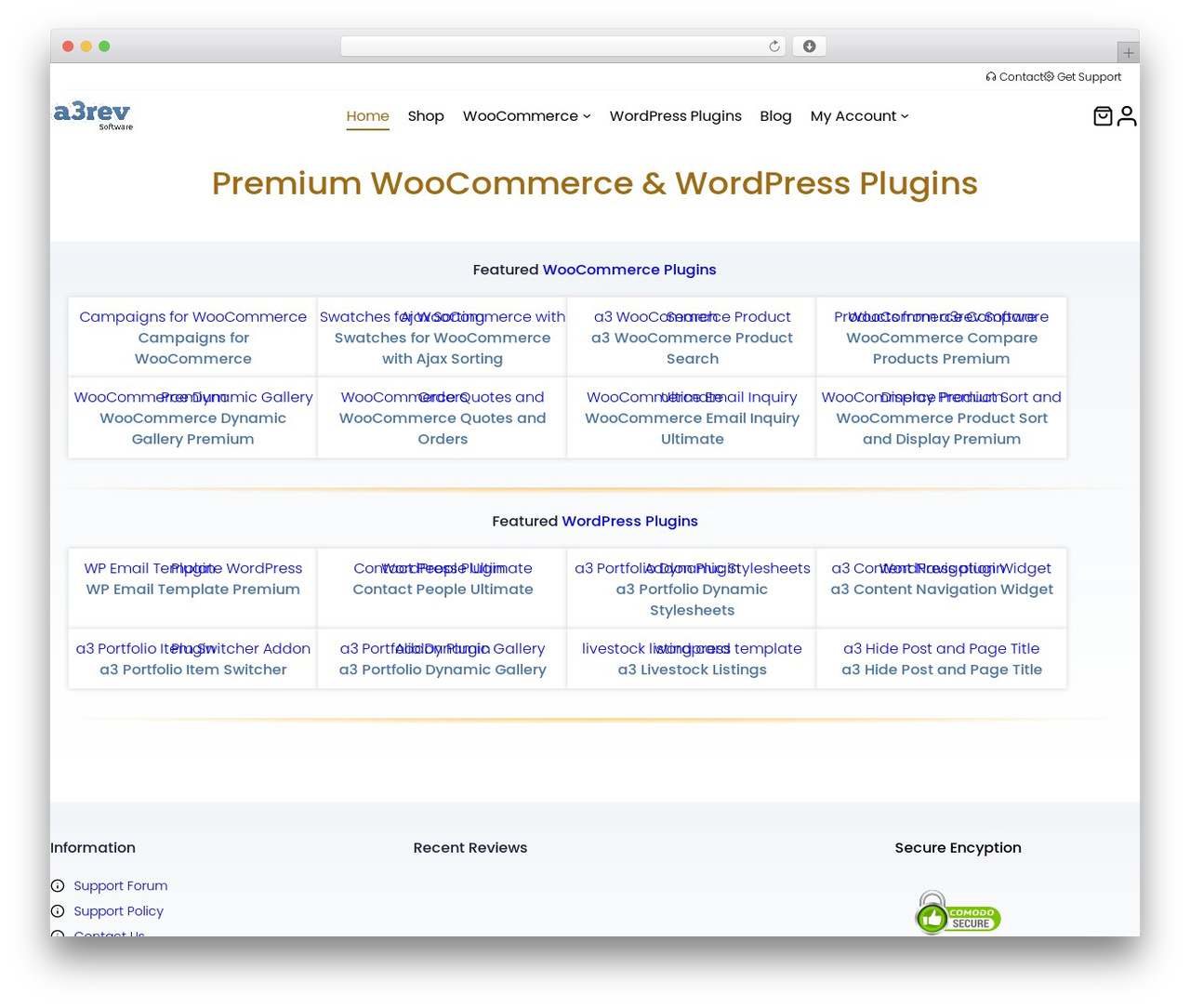Open a3 Portfolio Dynamic Stylesheets card
Screen dimensions: 1190x1008
692,589
